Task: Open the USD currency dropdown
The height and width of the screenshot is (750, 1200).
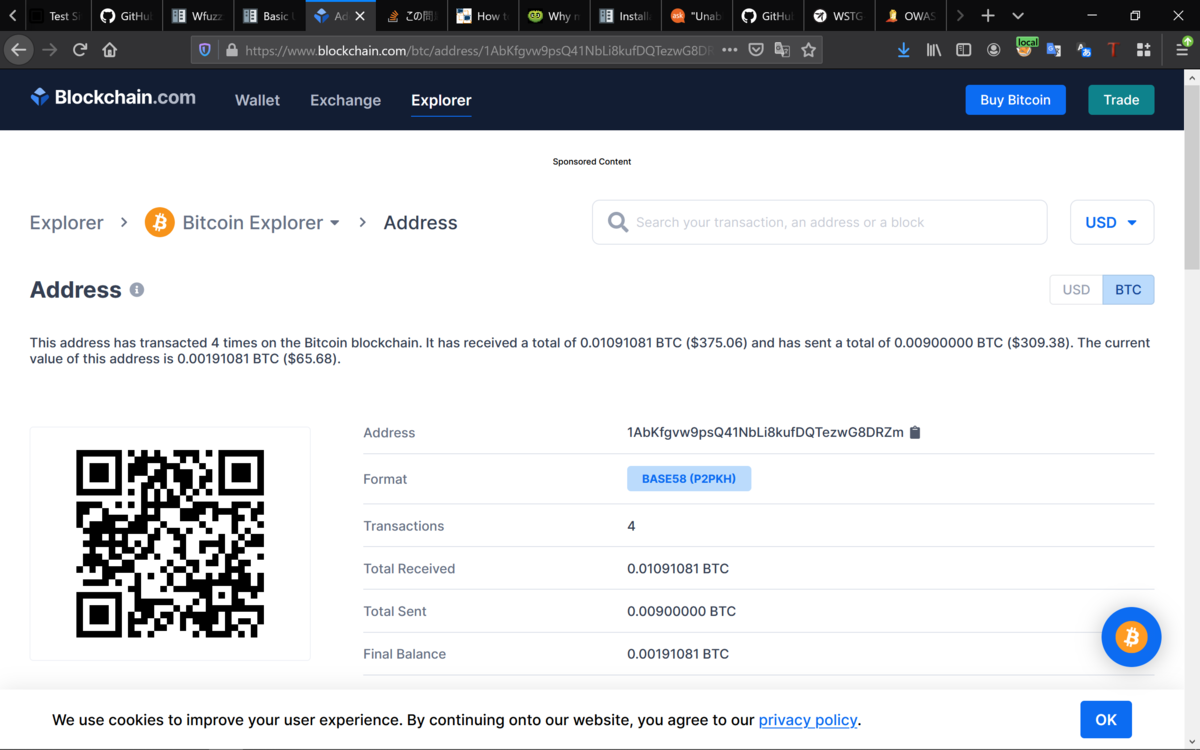Action: pos(1112,222)
